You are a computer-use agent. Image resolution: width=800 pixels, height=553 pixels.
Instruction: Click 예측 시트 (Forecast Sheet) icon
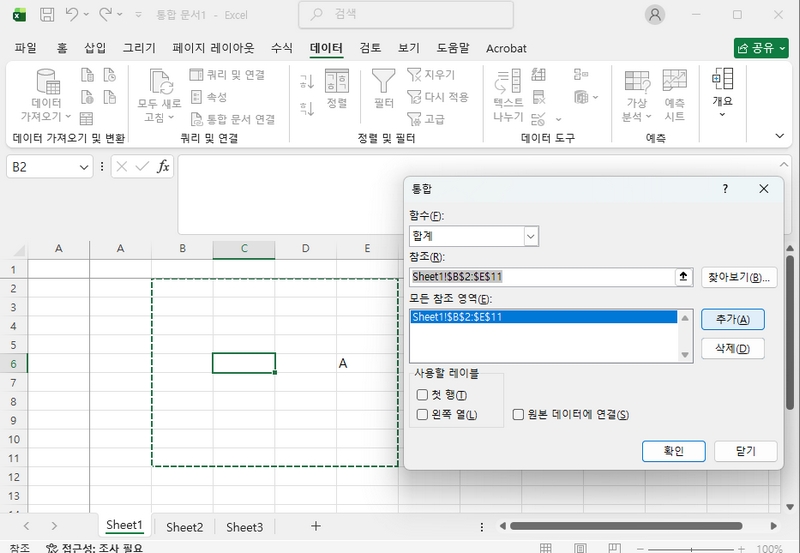(674, 95)
